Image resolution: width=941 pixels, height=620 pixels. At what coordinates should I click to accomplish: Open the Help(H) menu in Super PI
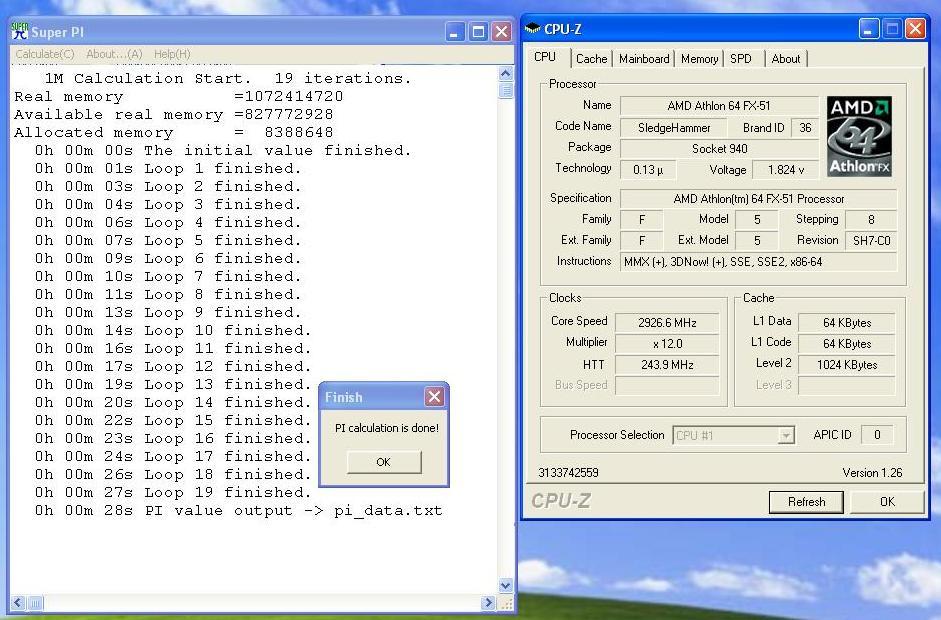click(172, 54)
